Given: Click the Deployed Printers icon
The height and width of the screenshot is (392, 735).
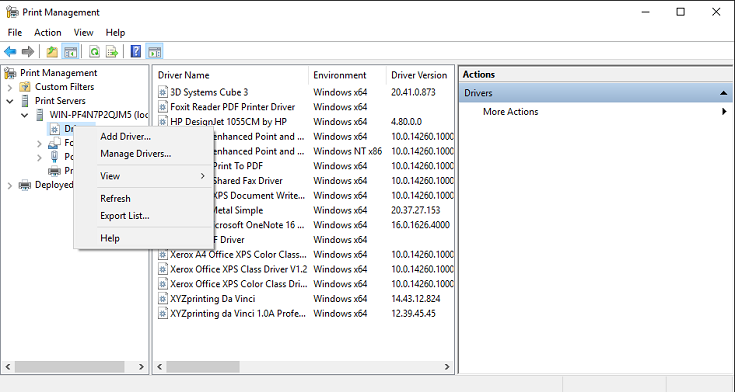Looking at the screenshot, I should point(25,185).
